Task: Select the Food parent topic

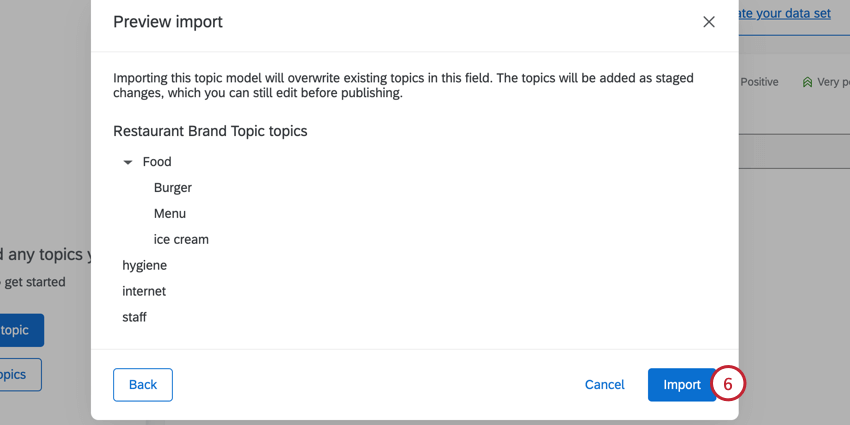Action: tap(157, 162)
